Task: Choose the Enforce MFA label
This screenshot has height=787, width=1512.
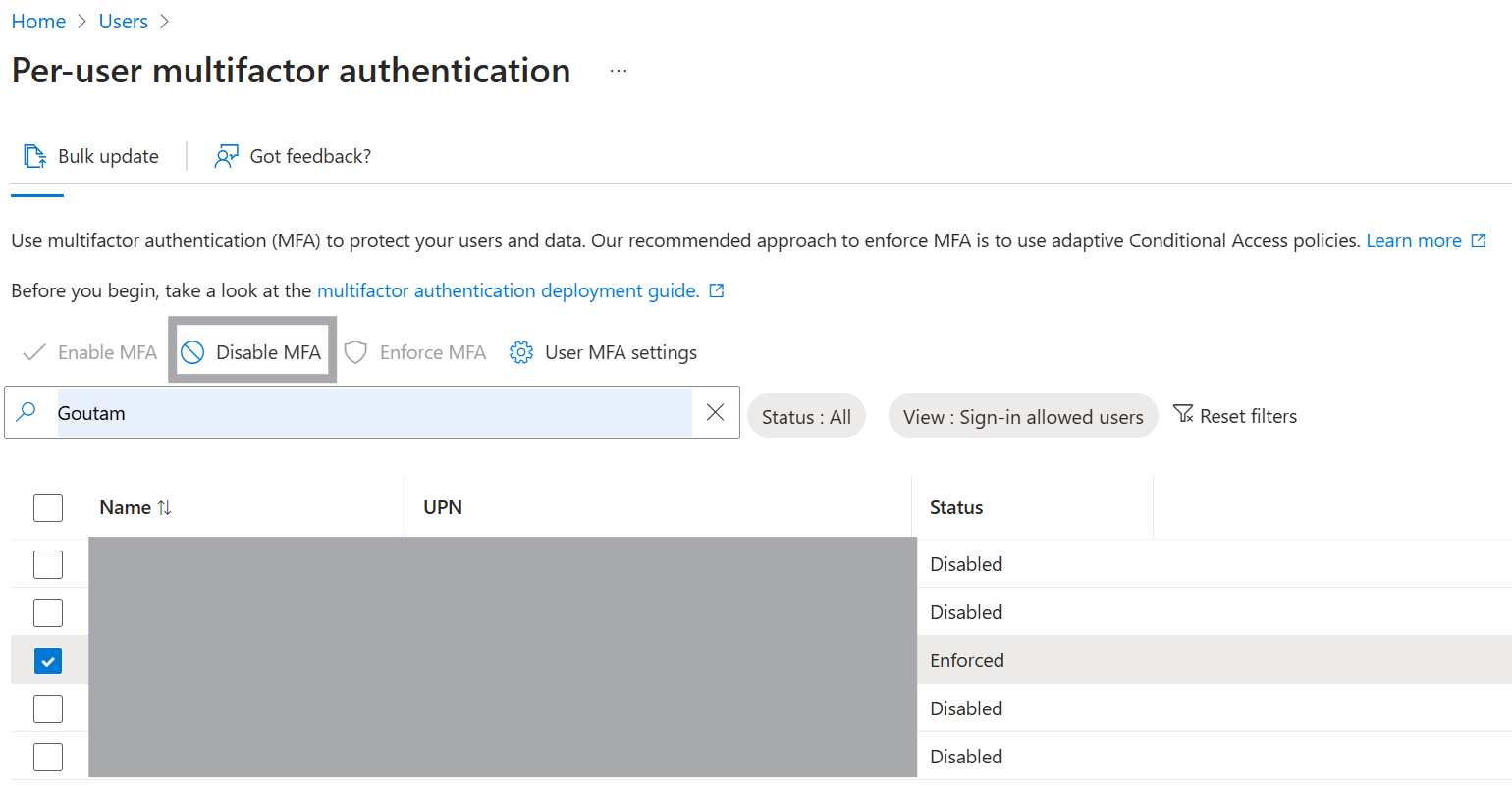Action: pyautogui.click(x=433, y=352)
